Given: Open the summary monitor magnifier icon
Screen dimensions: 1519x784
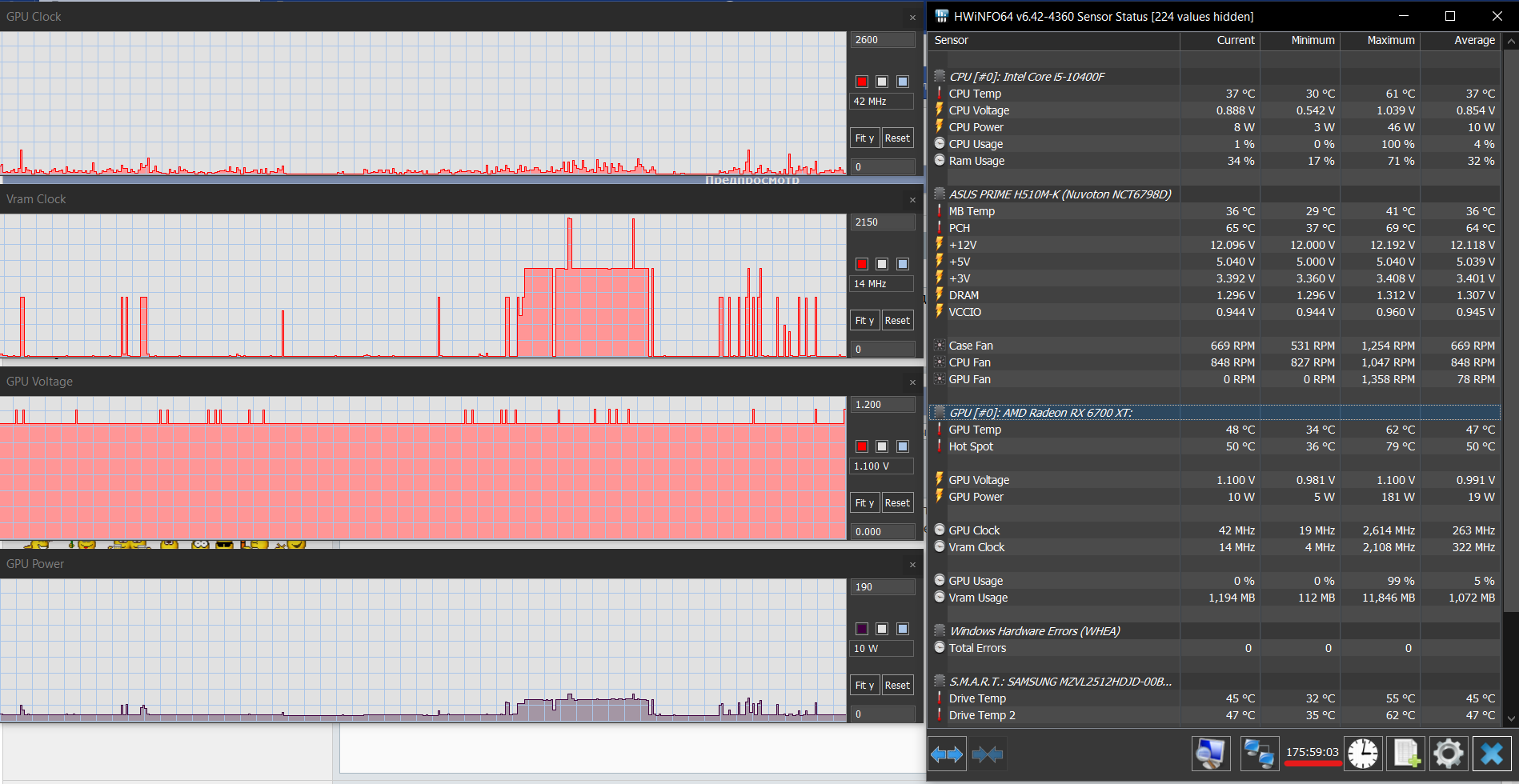Looking at the screenshot, I should coord(1210,754).
